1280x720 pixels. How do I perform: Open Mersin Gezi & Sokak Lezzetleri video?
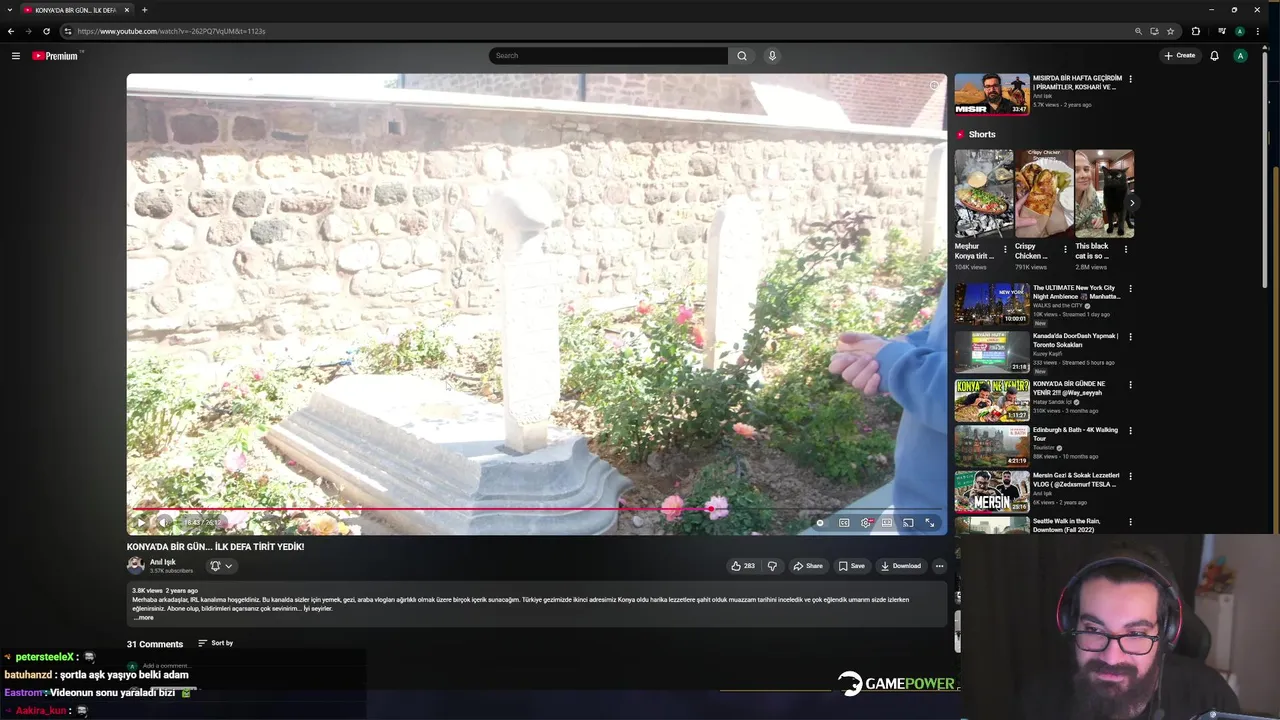[991, 492]
